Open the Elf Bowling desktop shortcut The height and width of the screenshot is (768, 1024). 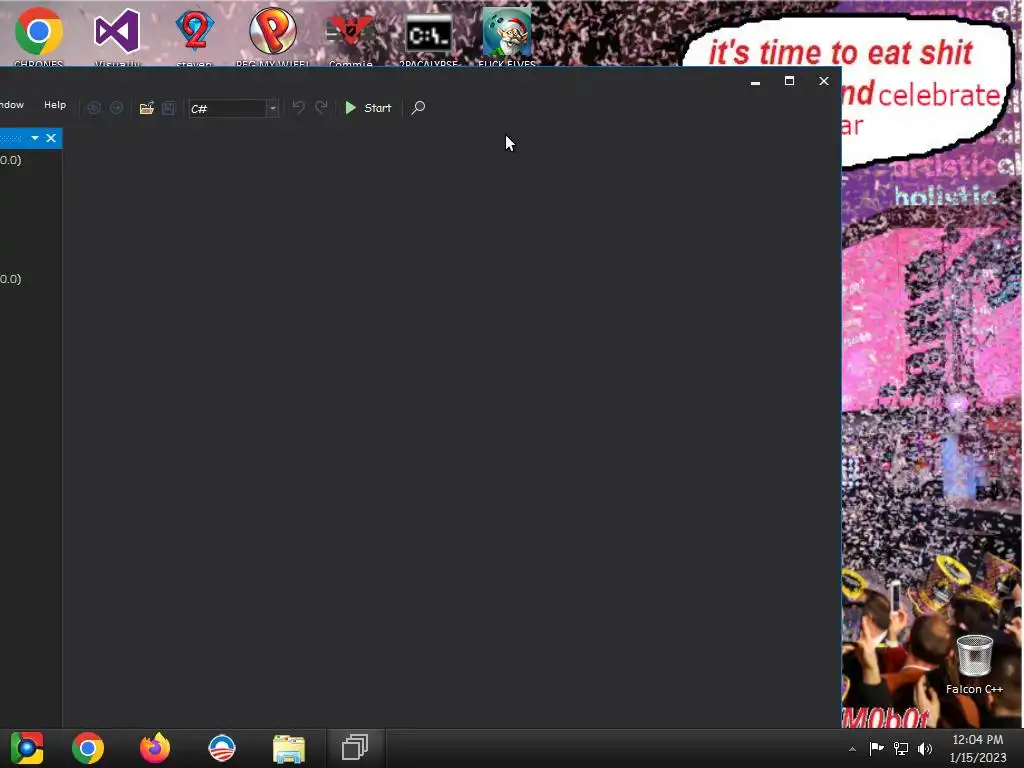(x=507, y=36)
